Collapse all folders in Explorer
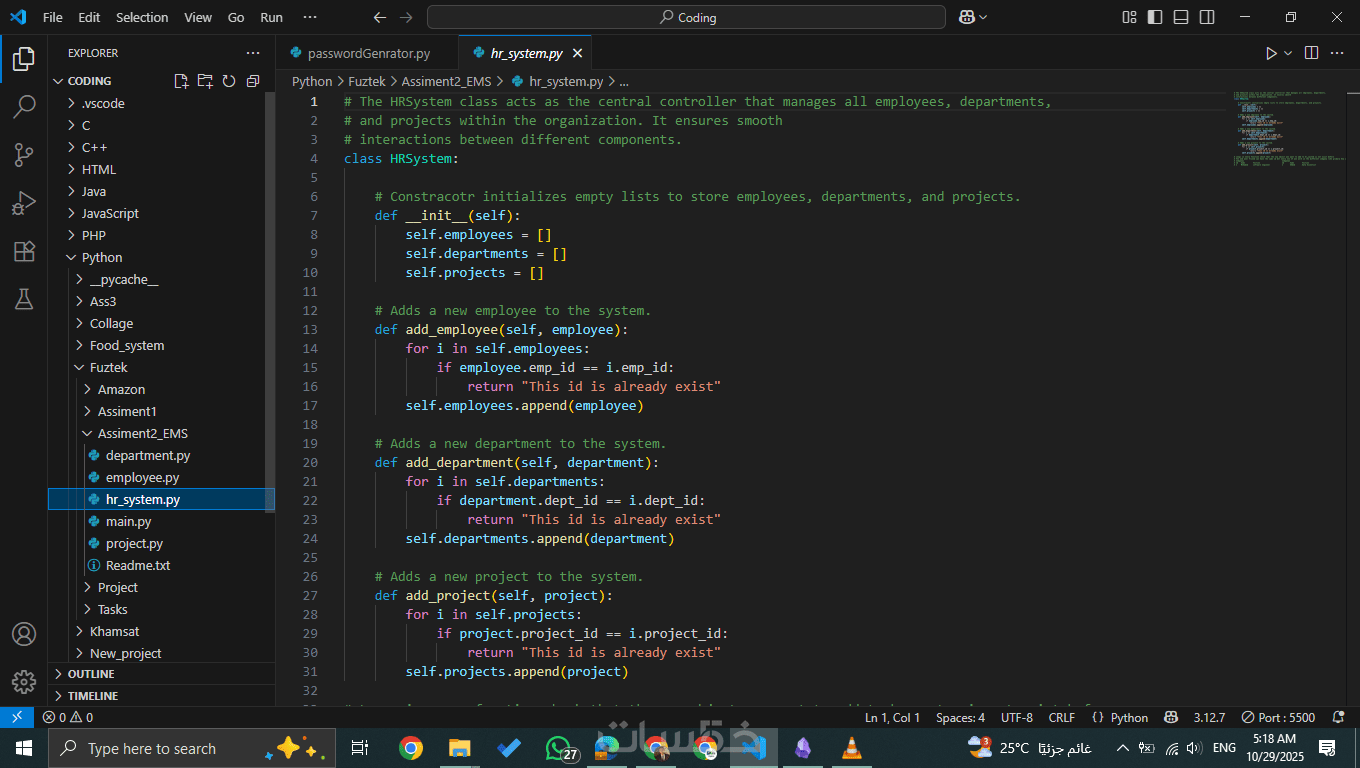The height and width of the screenshot is (768, 1360). (x=253, y=81)
